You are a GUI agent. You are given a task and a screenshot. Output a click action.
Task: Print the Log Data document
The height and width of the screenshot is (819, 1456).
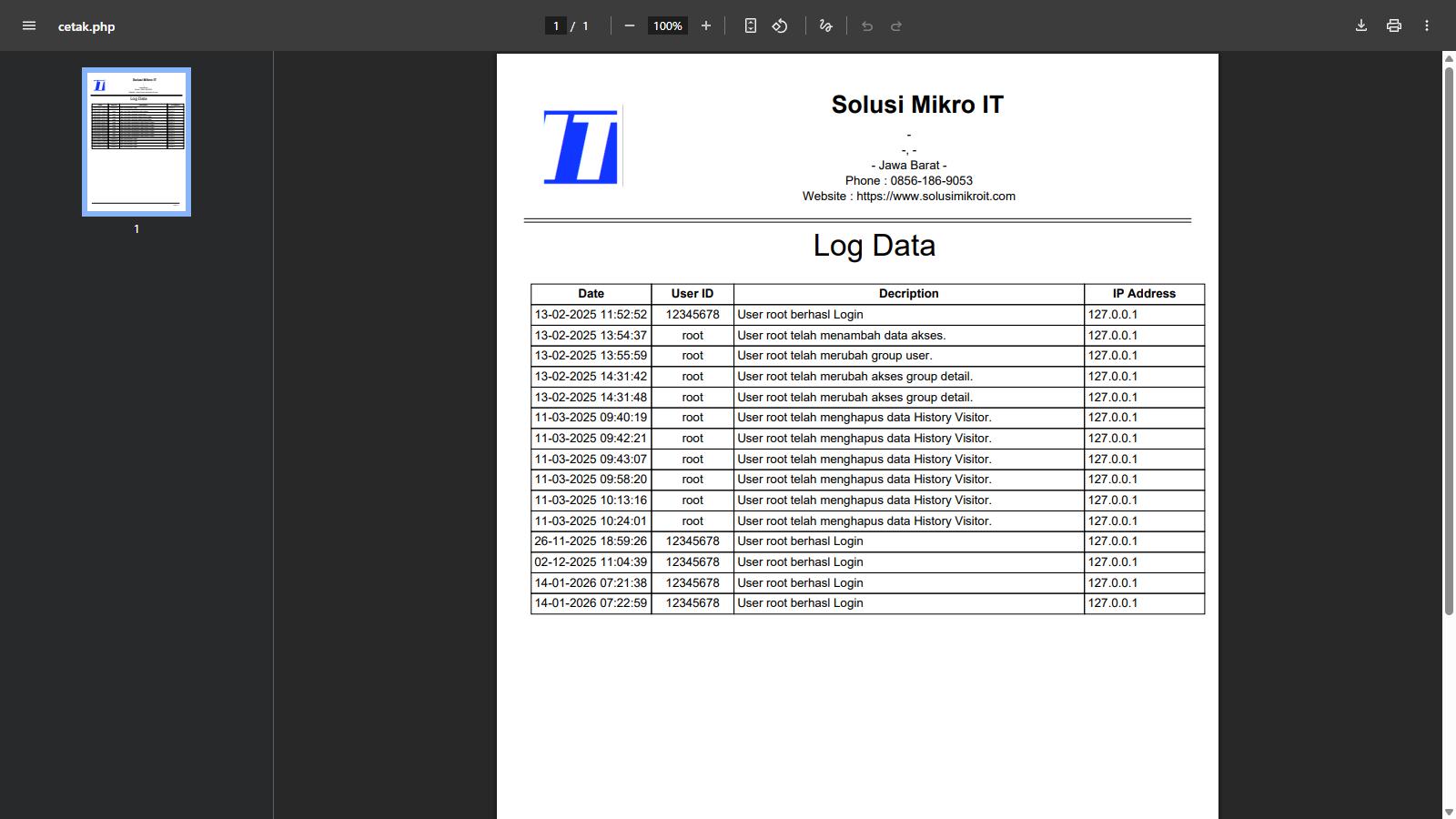click(1394, 25)
